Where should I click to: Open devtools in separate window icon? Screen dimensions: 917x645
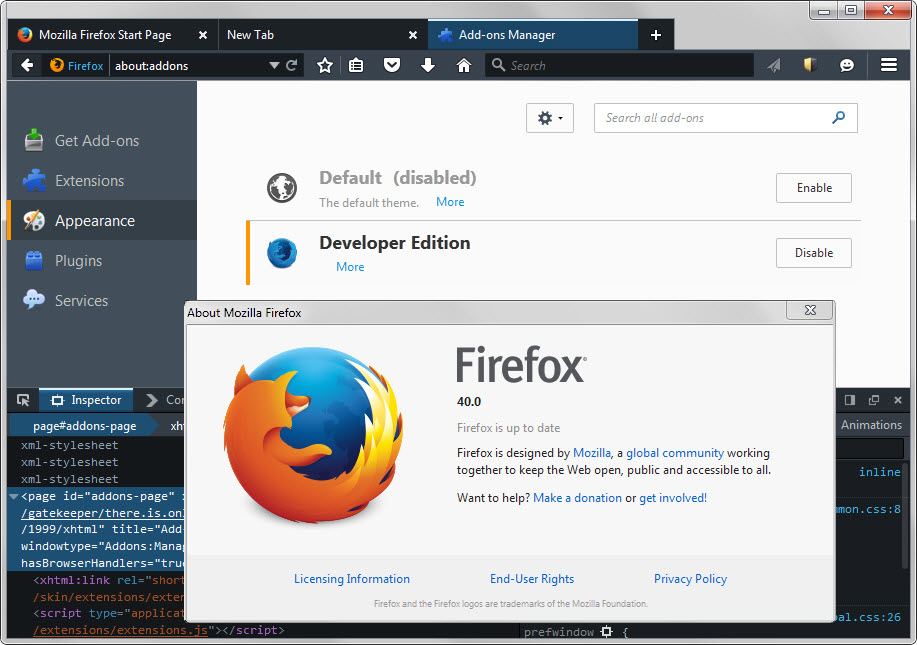pos(874,400)
